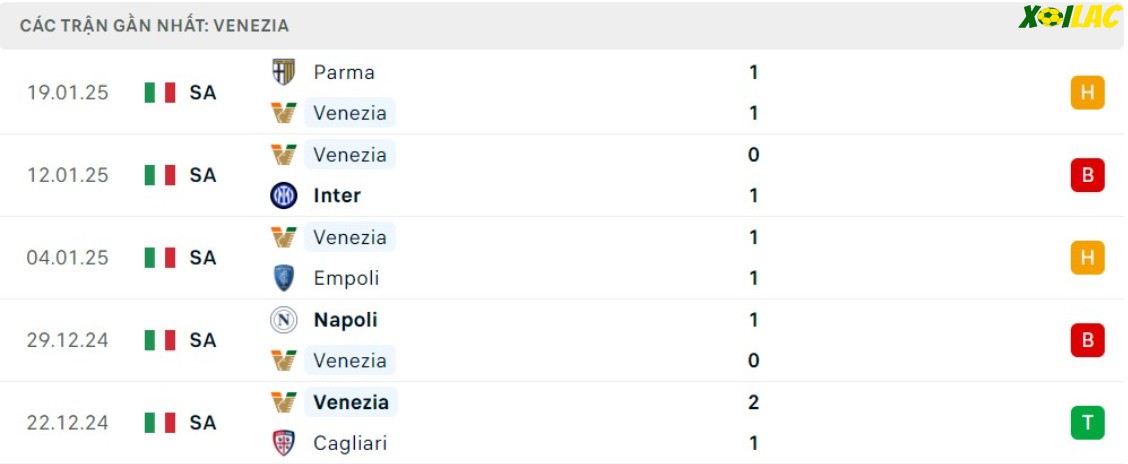Click Italy flag in the 22.12.24 row
This screenshot has height=464, width=1128.
(160, 422)
